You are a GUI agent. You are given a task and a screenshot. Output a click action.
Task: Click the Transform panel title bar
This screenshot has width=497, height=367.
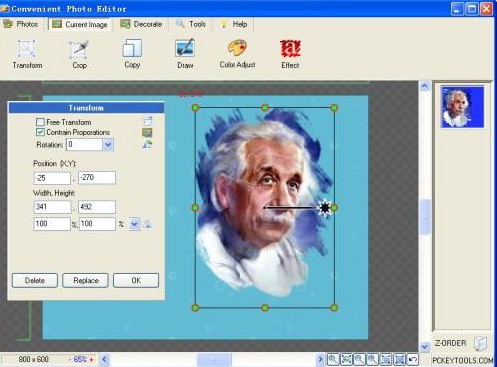(x=86, y=108)
